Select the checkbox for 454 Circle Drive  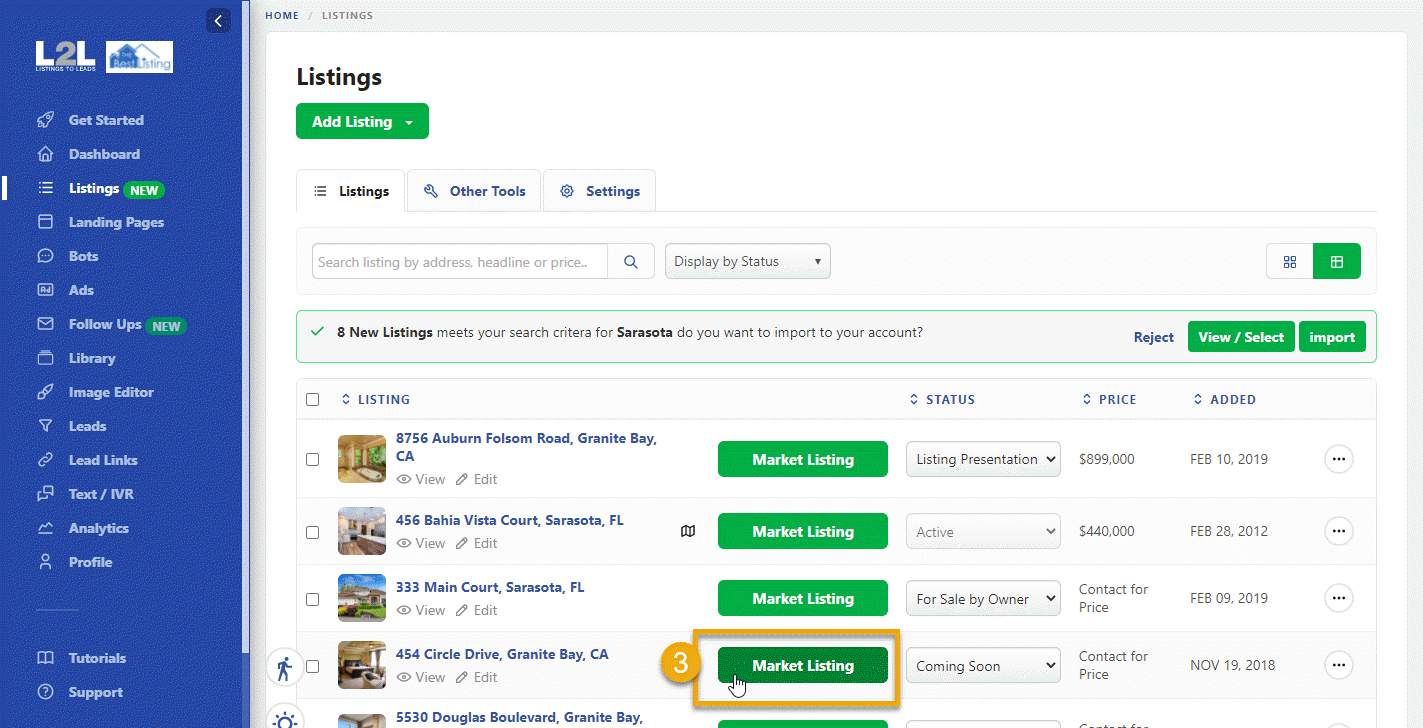tap(312, 665)
